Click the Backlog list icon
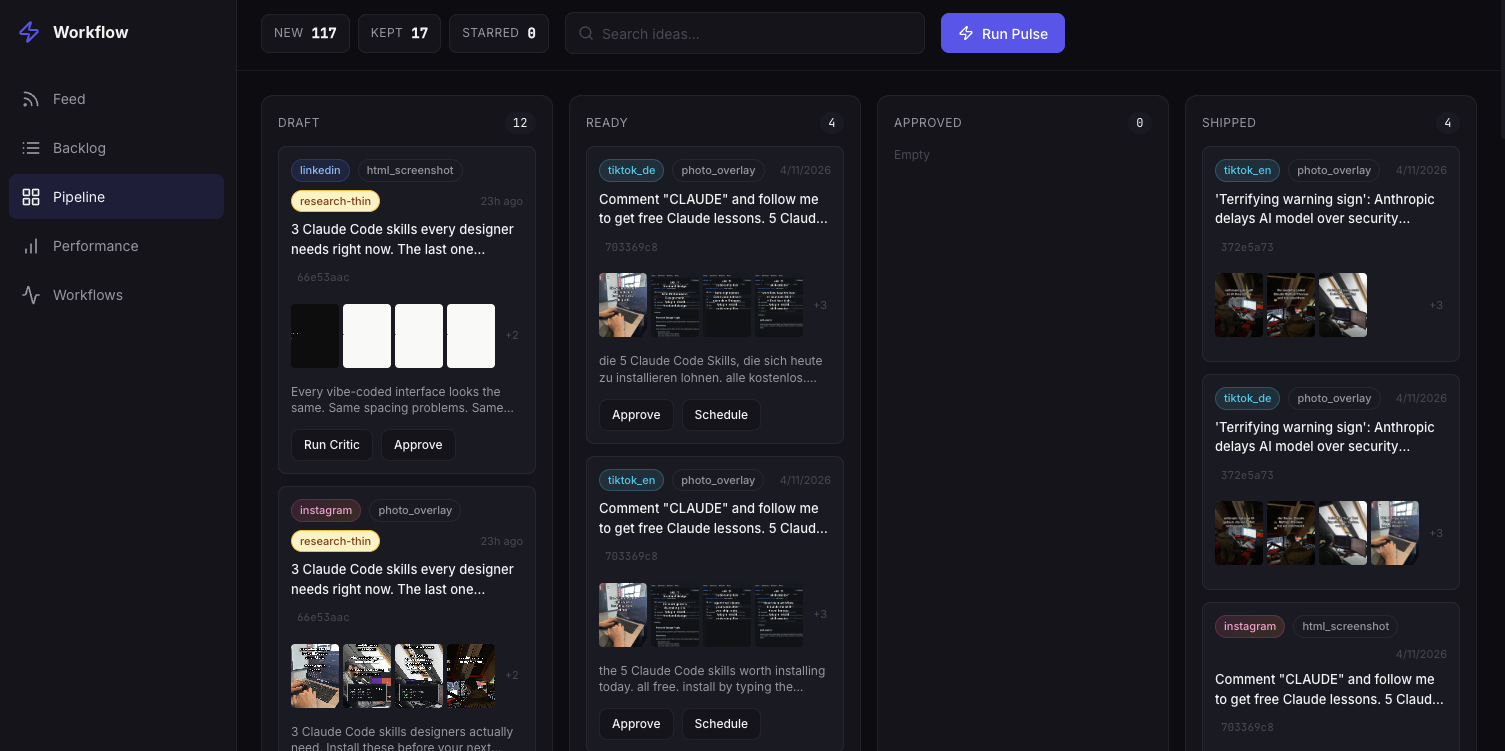Image resolution: width=1505 pixels, height=751 pixels. tap(31, 148)
